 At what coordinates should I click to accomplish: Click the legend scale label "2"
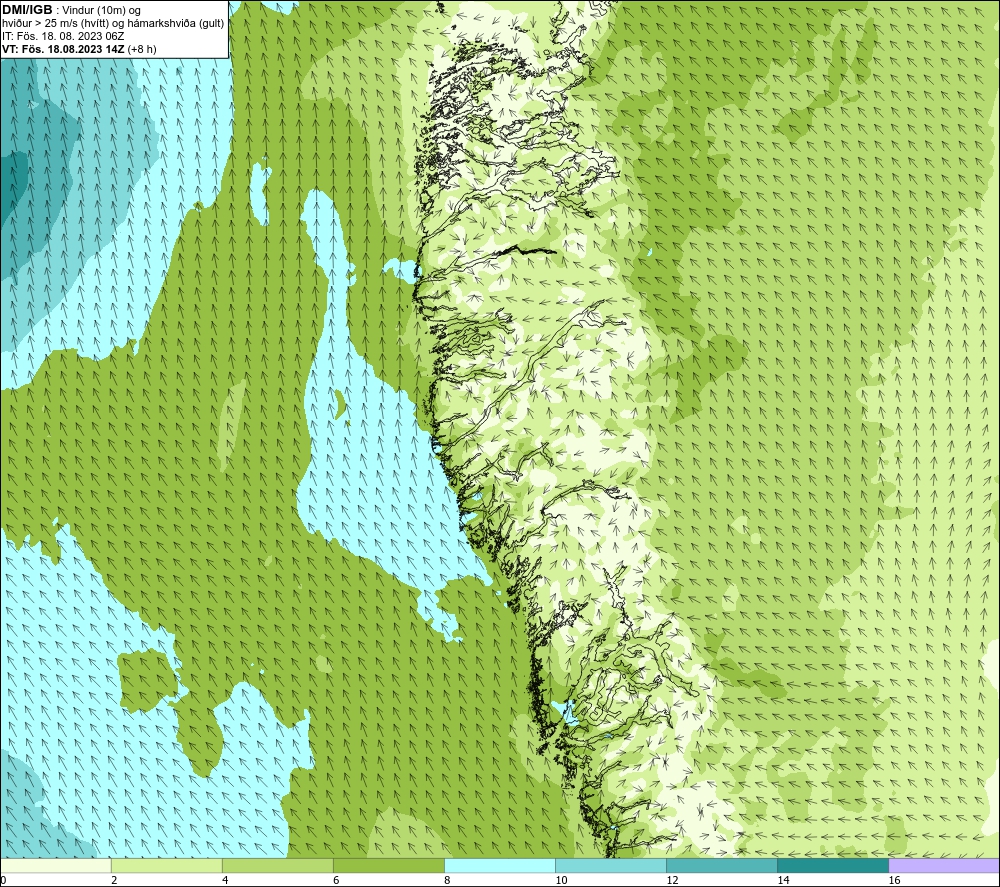point(114,881)
